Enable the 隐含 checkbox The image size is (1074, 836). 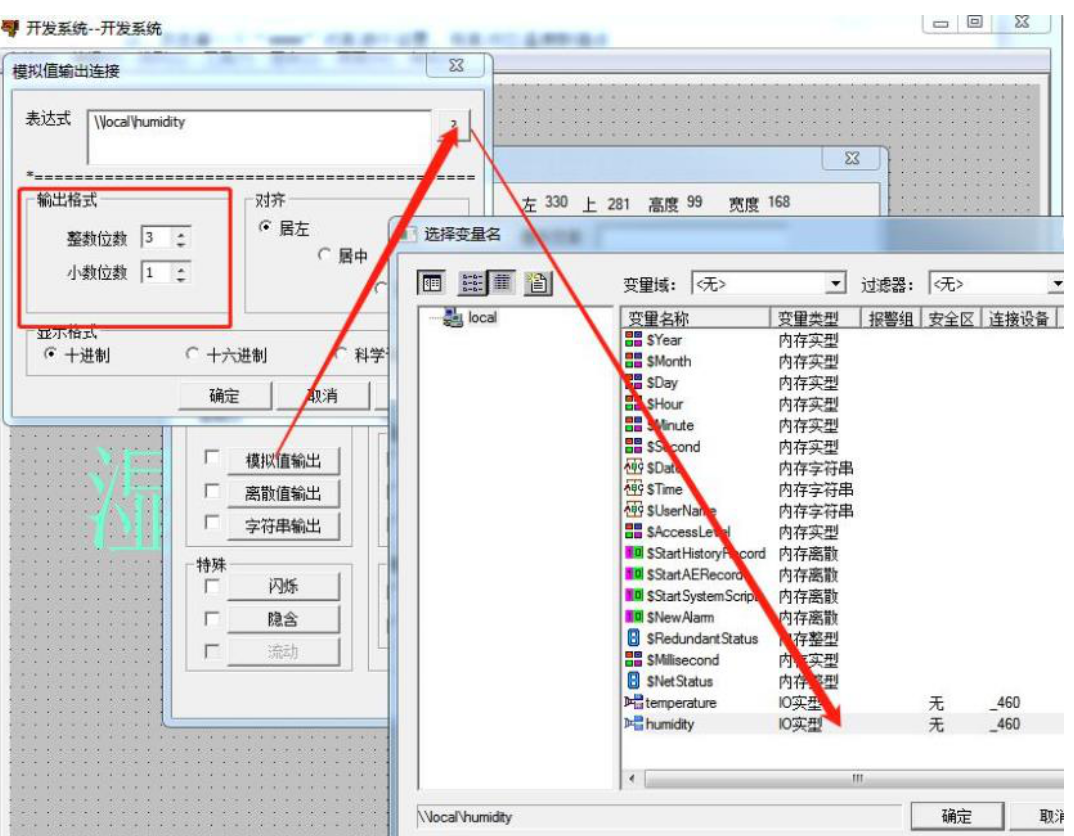(x=212, y=619)
